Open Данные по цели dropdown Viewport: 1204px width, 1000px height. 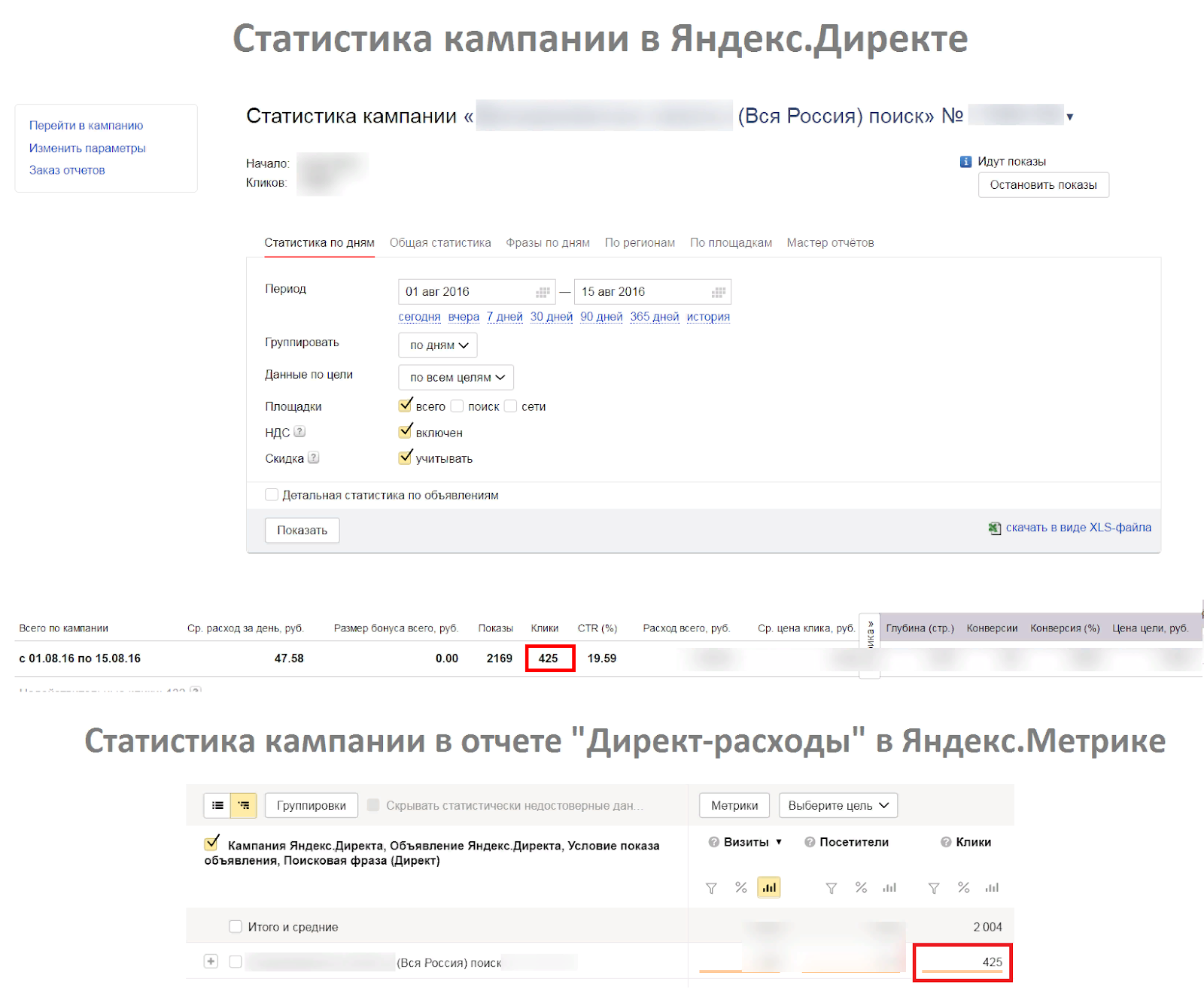456,377
